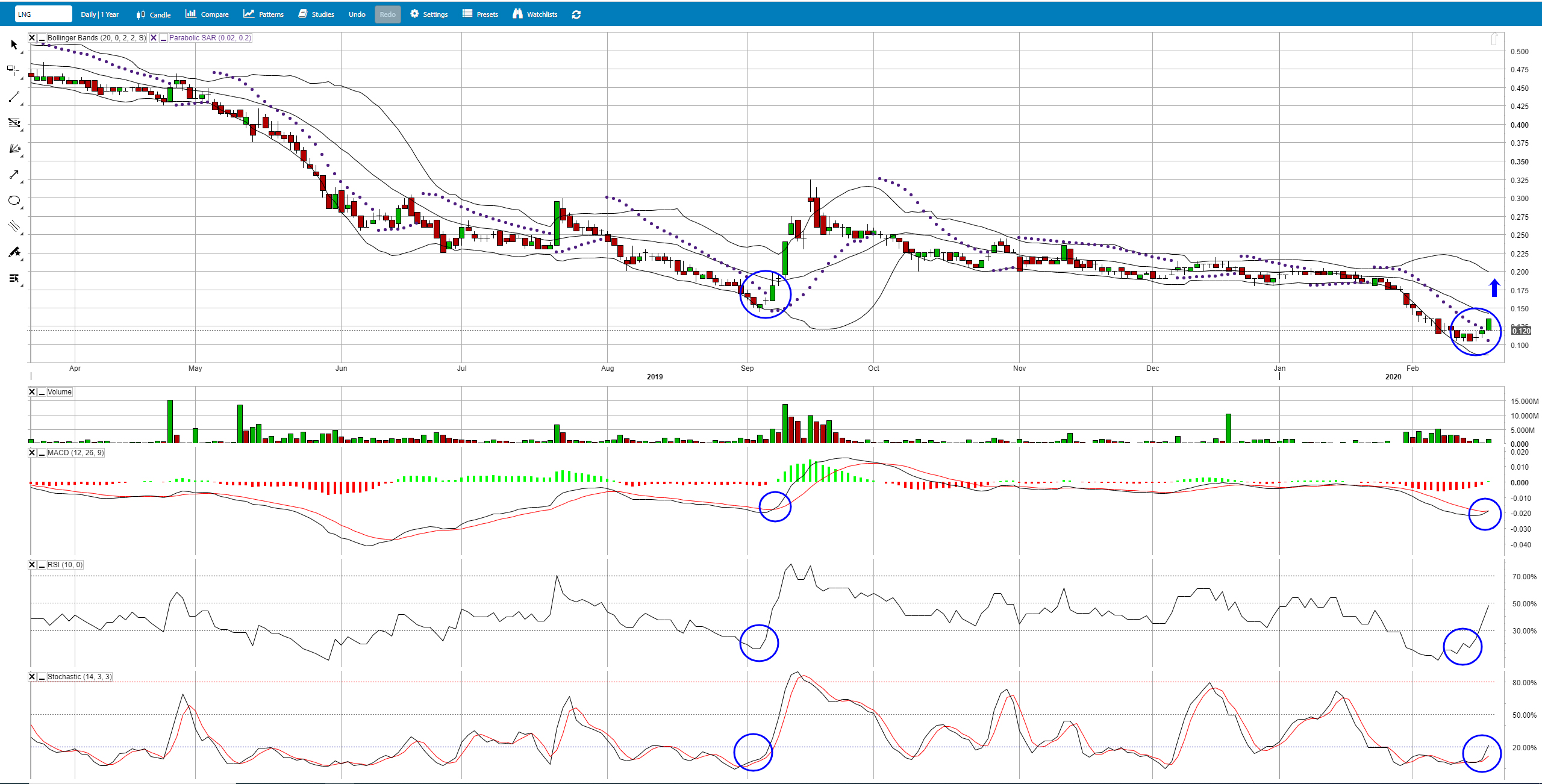Viewport: 1542px width, 784px height.
Task: Minimize the RSI panel with underscore button
Action: pyautogui.click(x=42, y=565)
